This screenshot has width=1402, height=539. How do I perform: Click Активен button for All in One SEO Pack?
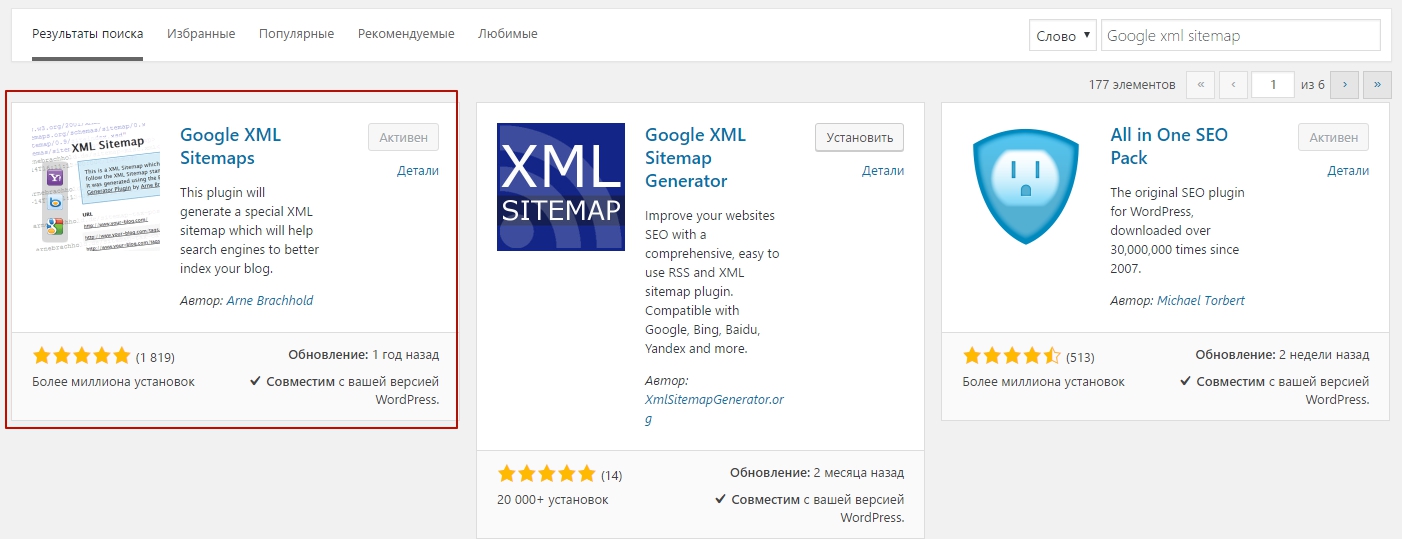point(1334,137)
